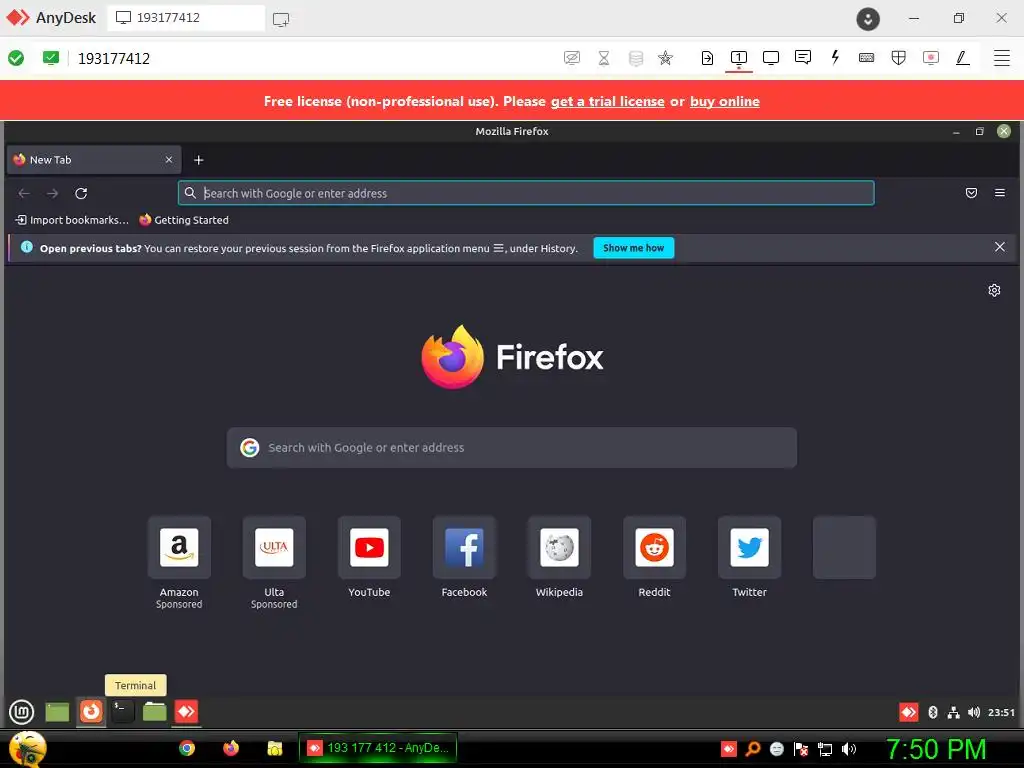
Task: Open a new Firefox tab with plus
Action: pos(199,160)
